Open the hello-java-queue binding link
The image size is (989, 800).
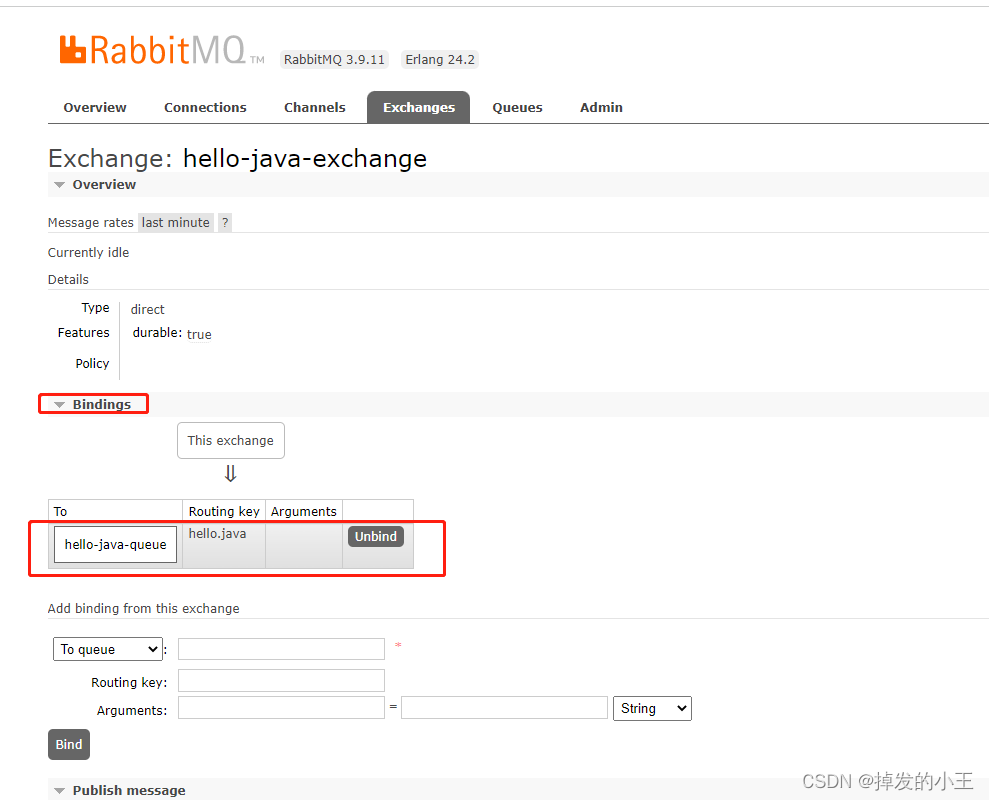(x=115, y=544)
